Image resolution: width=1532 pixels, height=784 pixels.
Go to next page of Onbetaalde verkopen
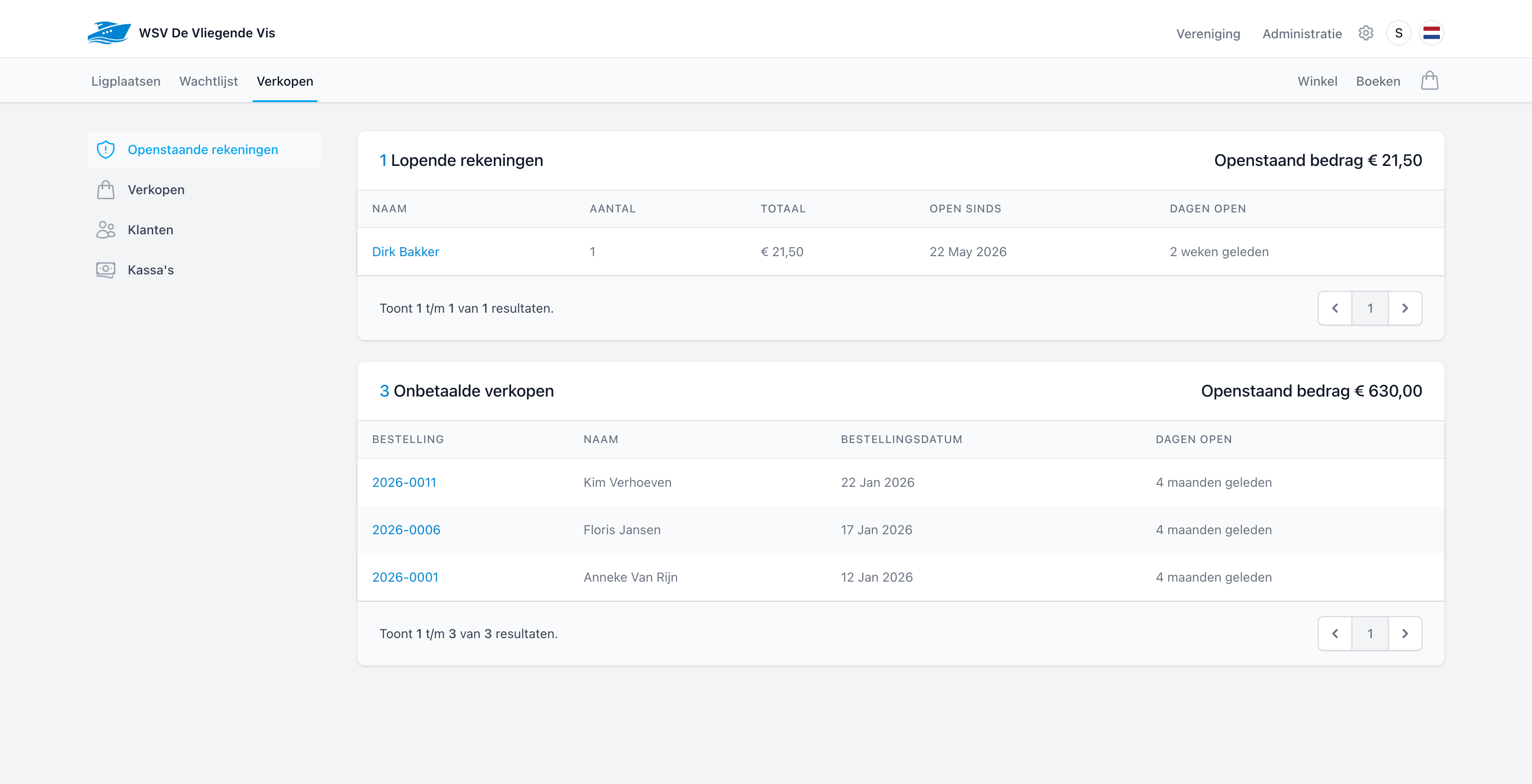point(1405,634)
